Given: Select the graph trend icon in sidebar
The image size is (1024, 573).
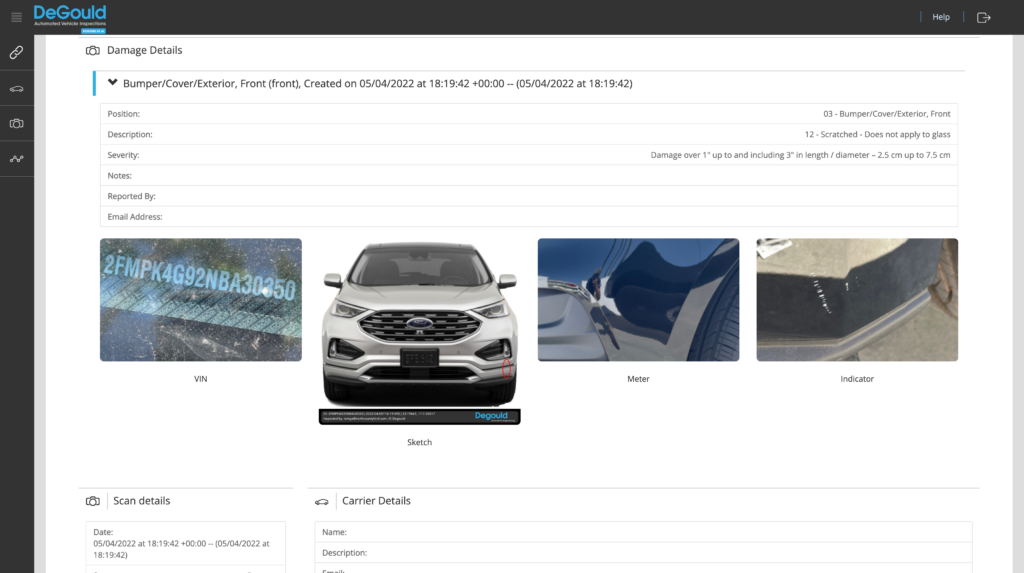Looking at the screenshot, I should (16, 159).
